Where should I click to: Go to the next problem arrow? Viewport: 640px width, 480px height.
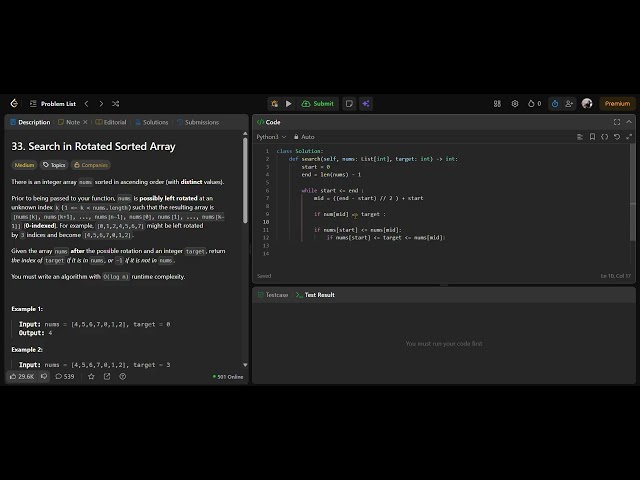[x=101, y=104]
